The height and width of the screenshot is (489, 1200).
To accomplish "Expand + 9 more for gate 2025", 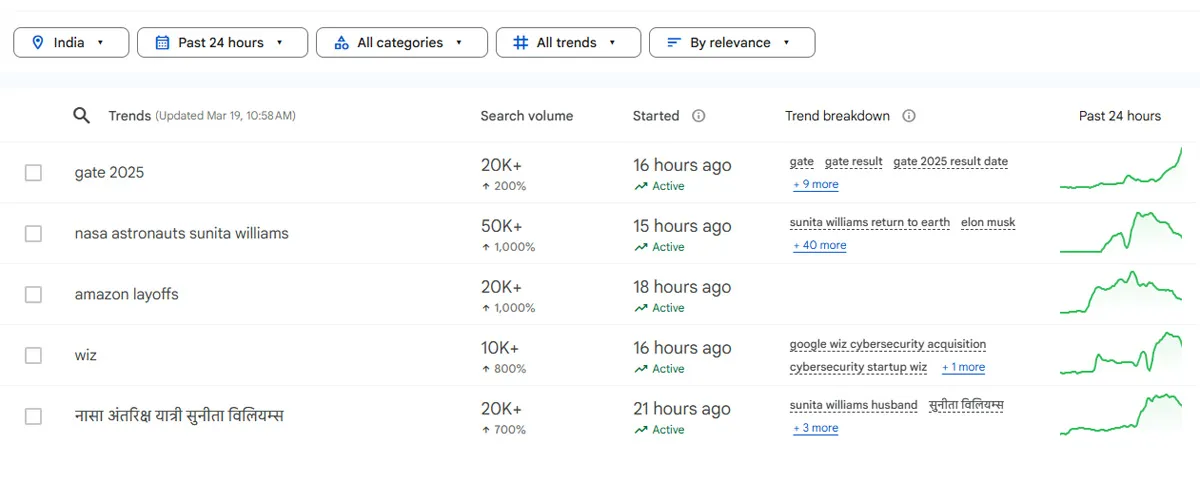I will point(816,185).
